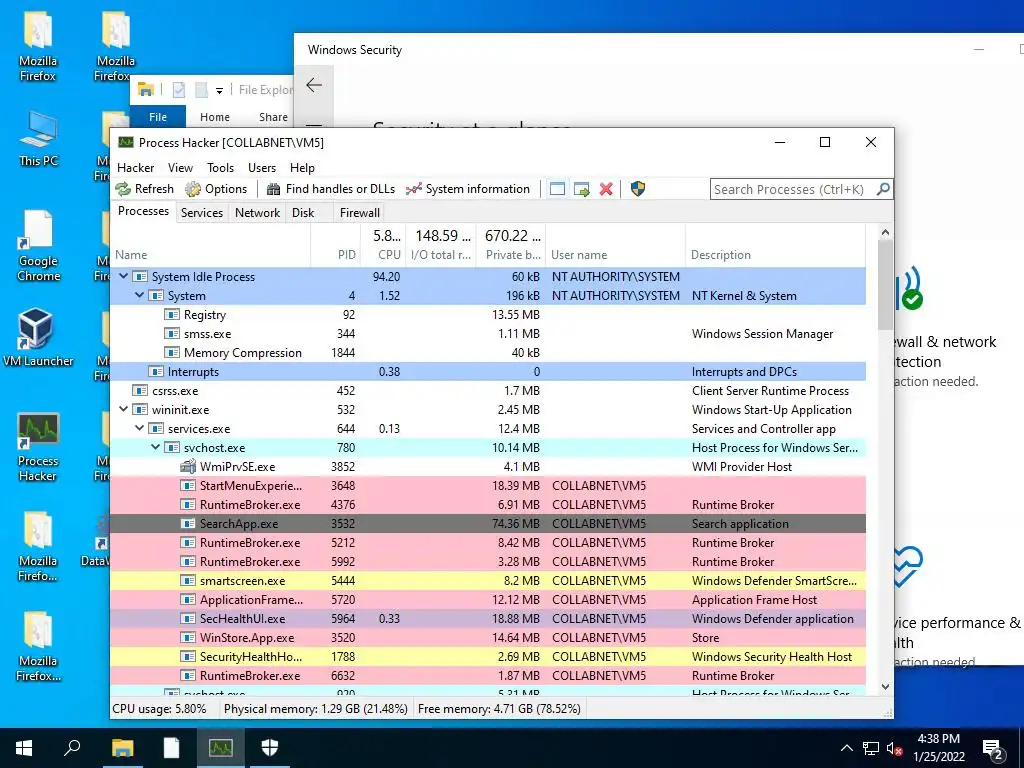Viewport: 1024px width, 768px height.
Task: Click the taskbar search magnifier
Action: [x=72, y=747]
